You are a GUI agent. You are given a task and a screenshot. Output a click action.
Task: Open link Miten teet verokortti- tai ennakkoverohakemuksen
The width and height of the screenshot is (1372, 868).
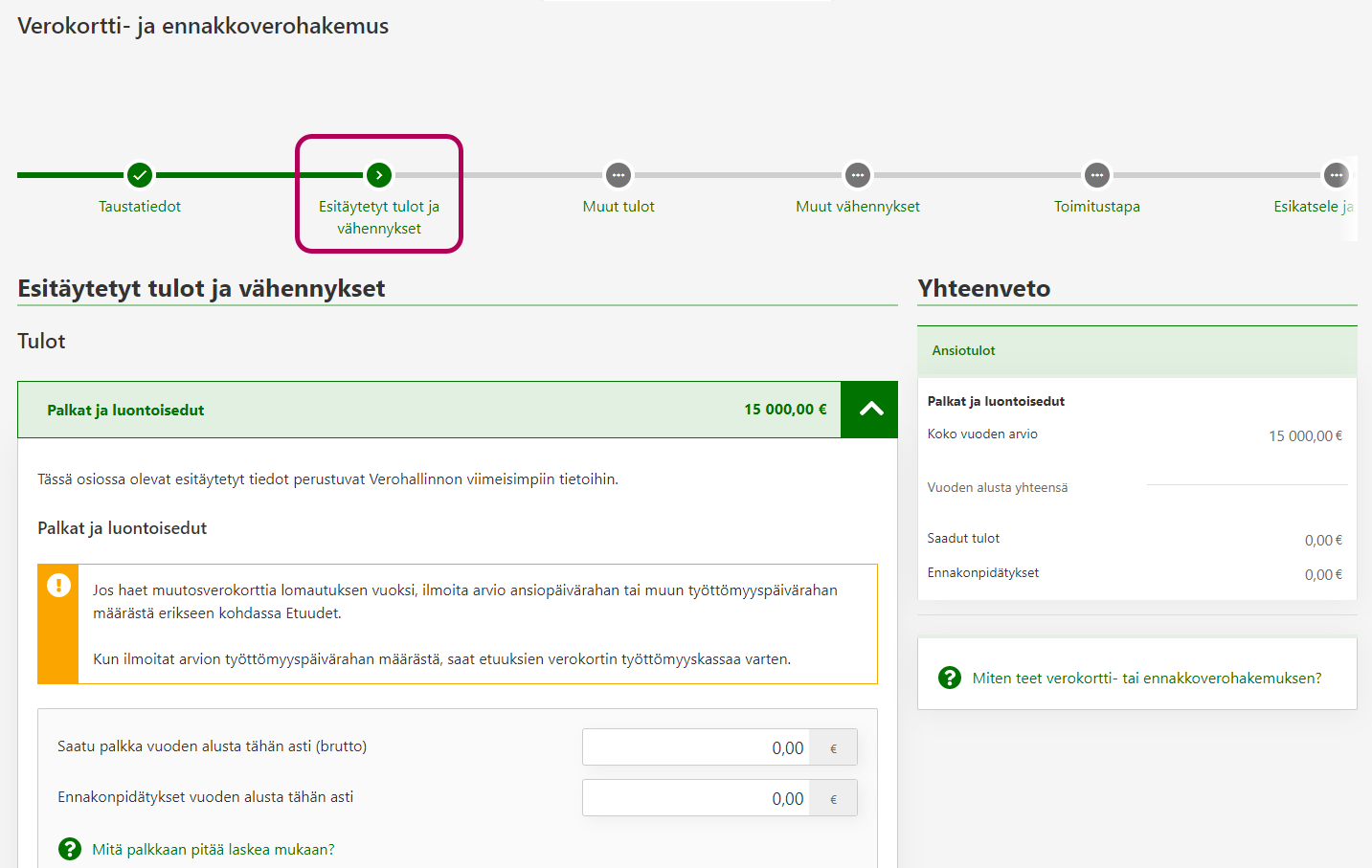click(1147, 679)
